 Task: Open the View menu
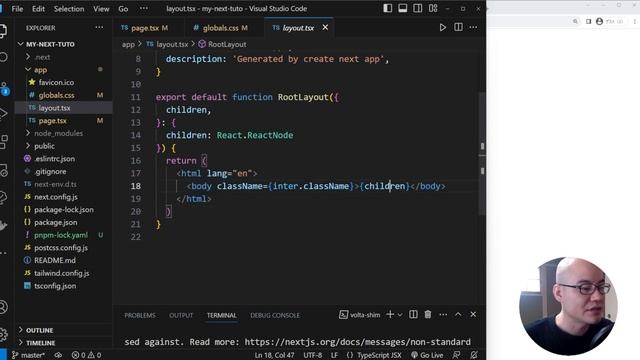[101, 9]
